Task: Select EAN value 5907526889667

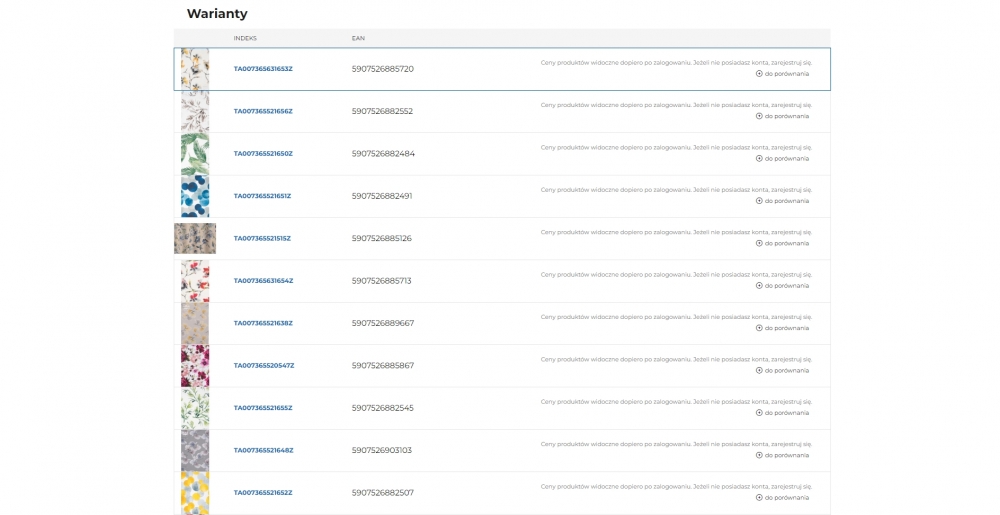Action: [x=383, y=323]
